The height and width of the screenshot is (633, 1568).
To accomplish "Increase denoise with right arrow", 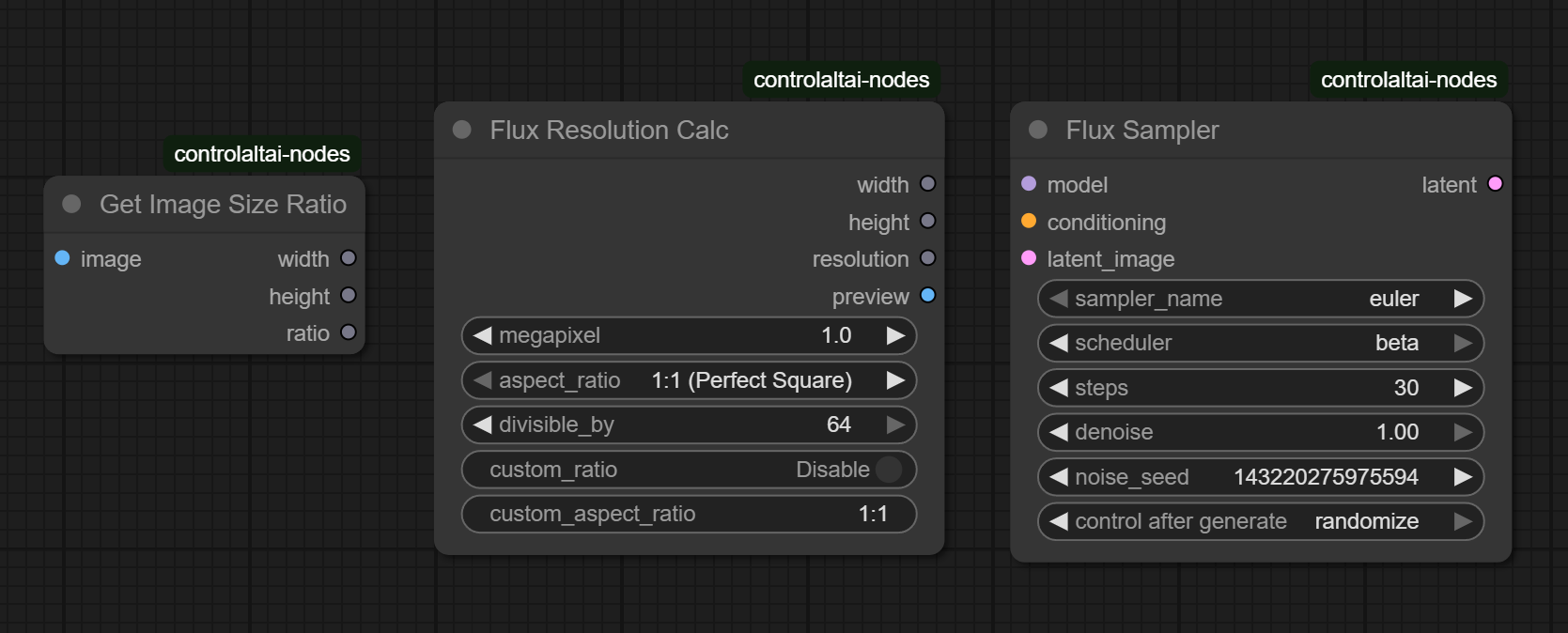I will (x=1463, y=432).
